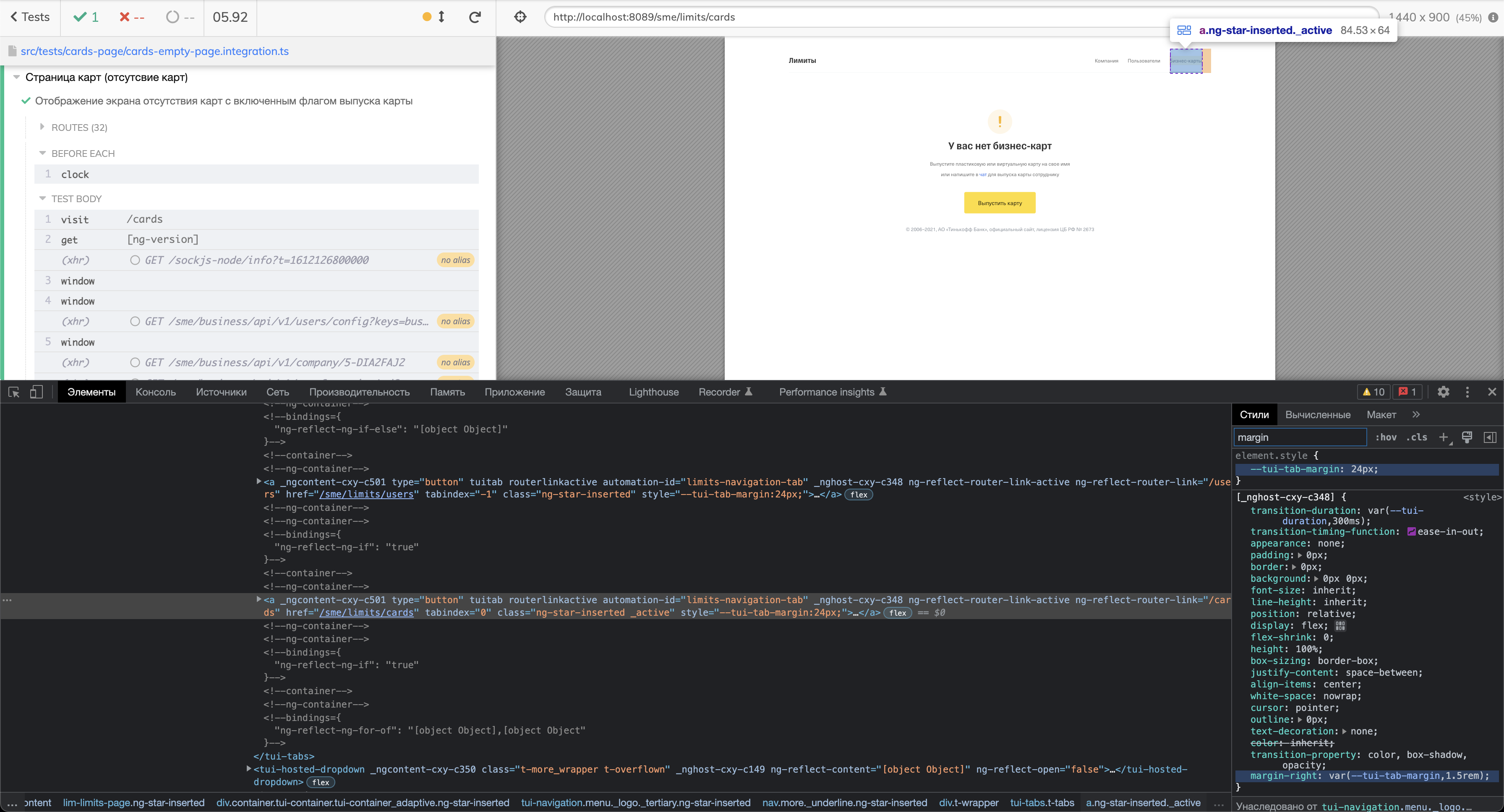1504x812 pixels.
Task: Open the Вычисленные styles tab
Action: coord(1318,414)
